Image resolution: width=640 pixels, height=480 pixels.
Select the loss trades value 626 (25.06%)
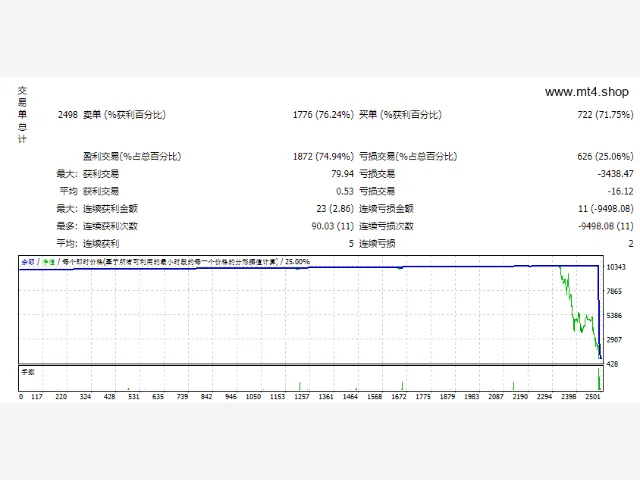tap(605, 156)
